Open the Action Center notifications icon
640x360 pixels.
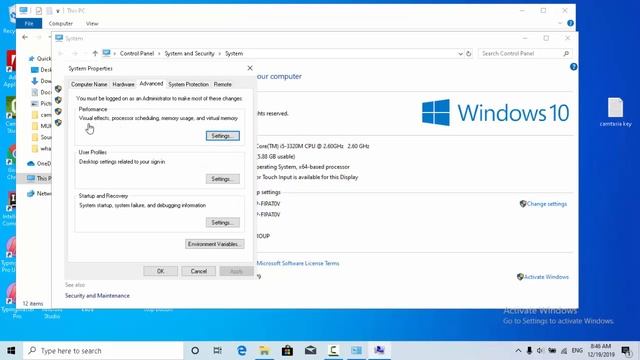tap(627, 351)
